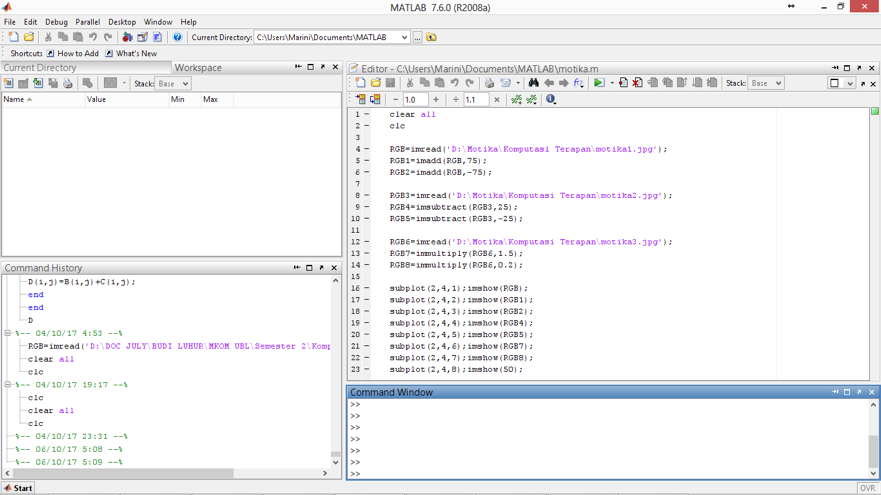Run motika.m with green play button
Viewport: 881px width, 495px height.
pos(599,83)
